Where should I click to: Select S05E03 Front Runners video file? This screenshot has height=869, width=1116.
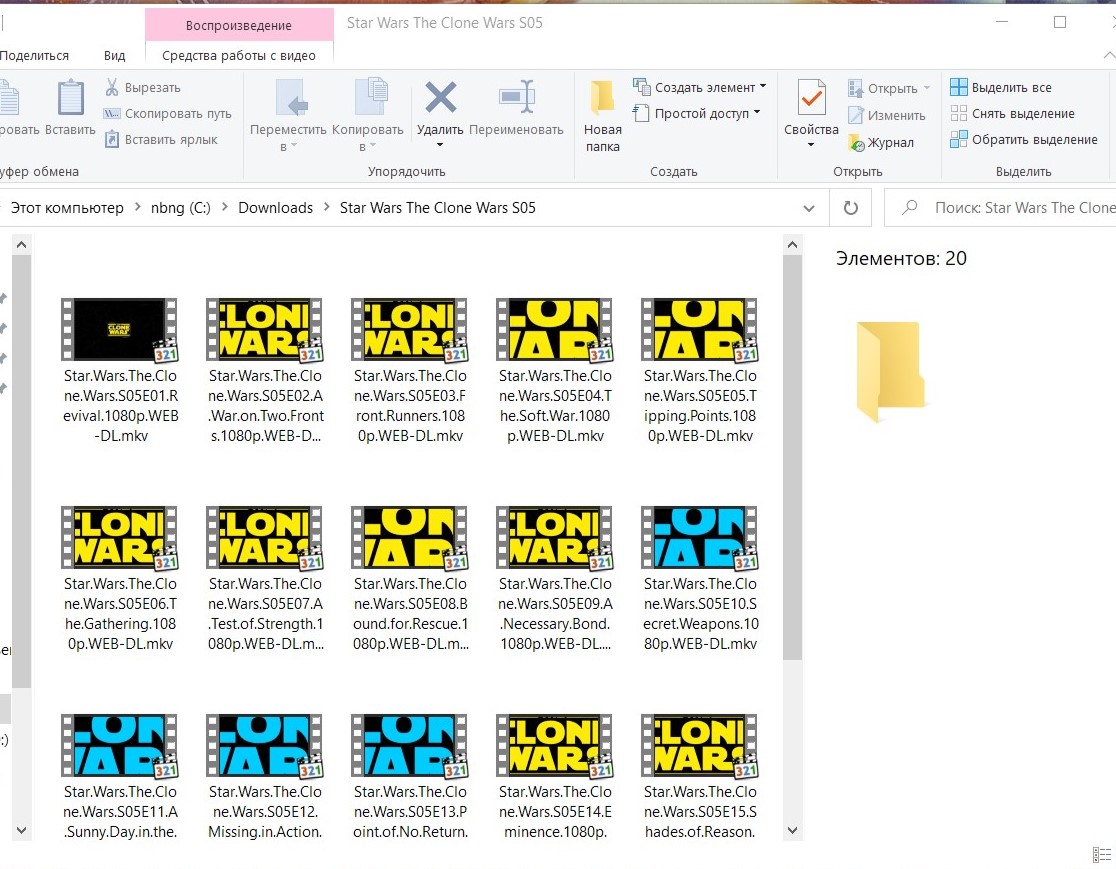click(x=410, y=372)
